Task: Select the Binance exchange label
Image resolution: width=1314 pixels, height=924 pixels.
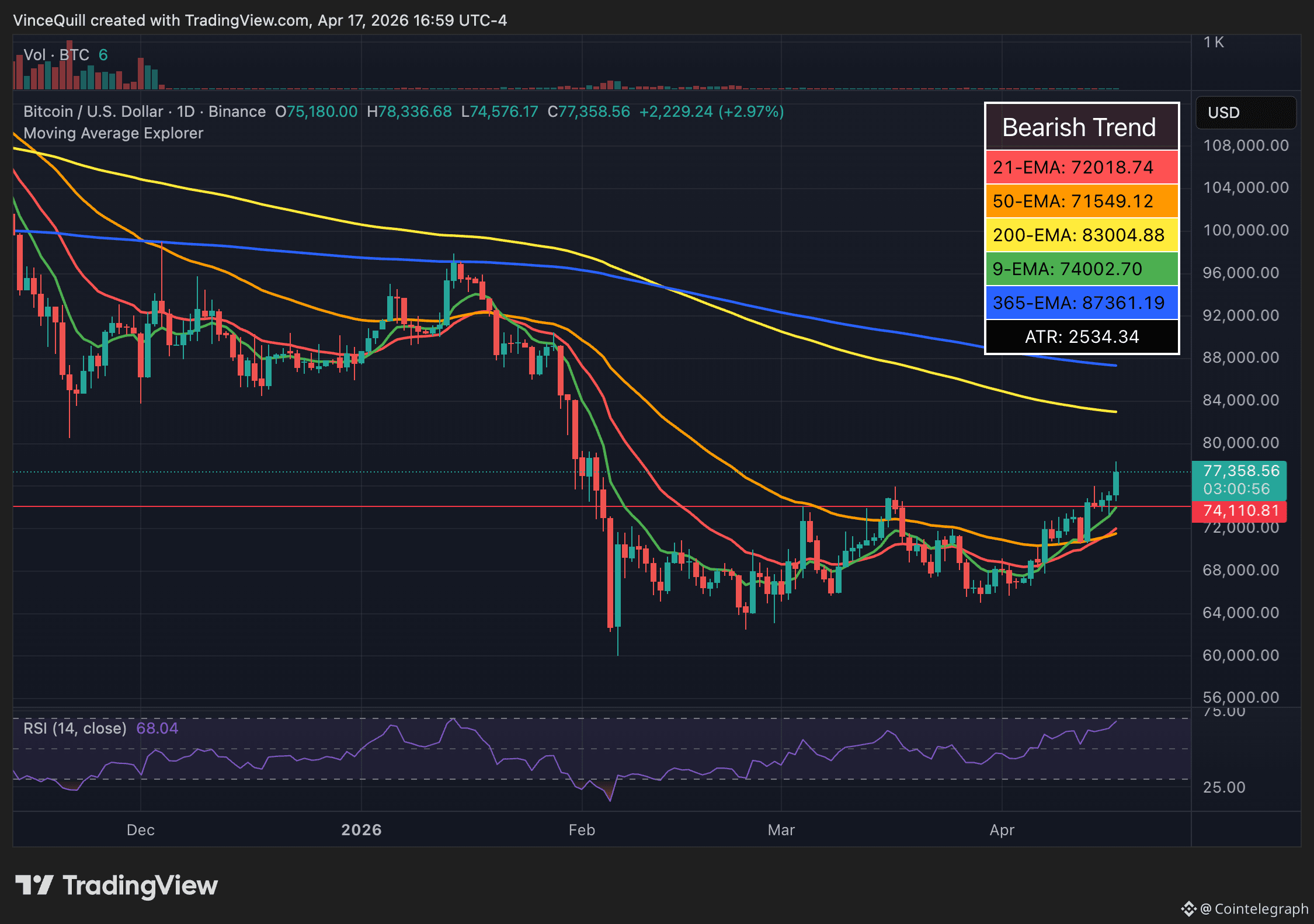Action: pos(236,111)
